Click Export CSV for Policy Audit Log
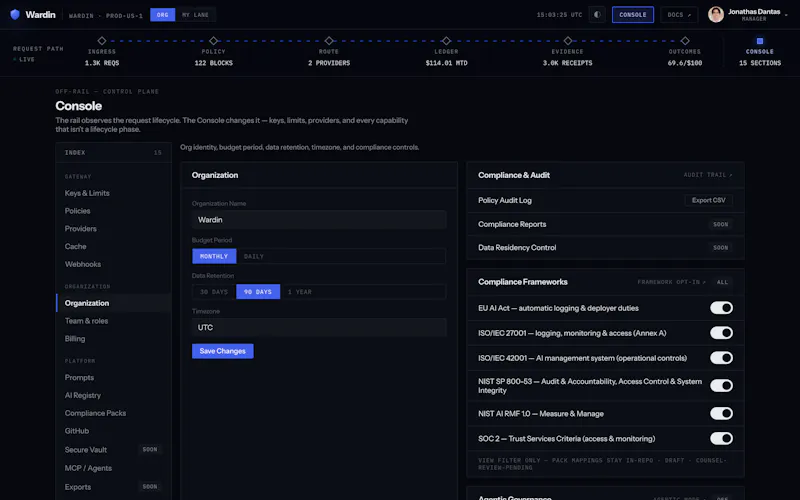Viewport: 800px width, 500px height. [x=709, y=200]
